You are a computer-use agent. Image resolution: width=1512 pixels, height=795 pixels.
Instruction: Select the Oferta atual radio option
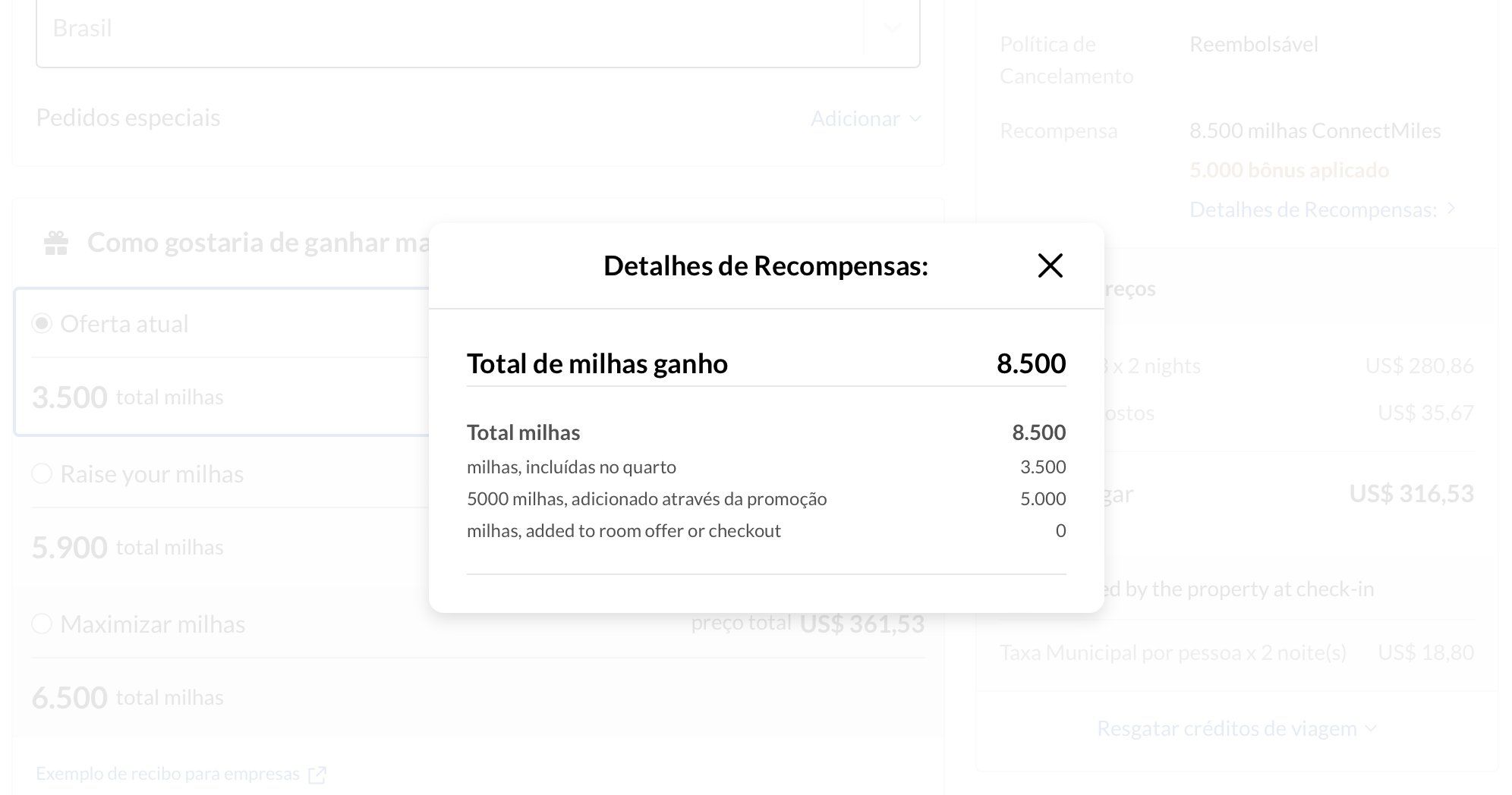pos(42,324)
